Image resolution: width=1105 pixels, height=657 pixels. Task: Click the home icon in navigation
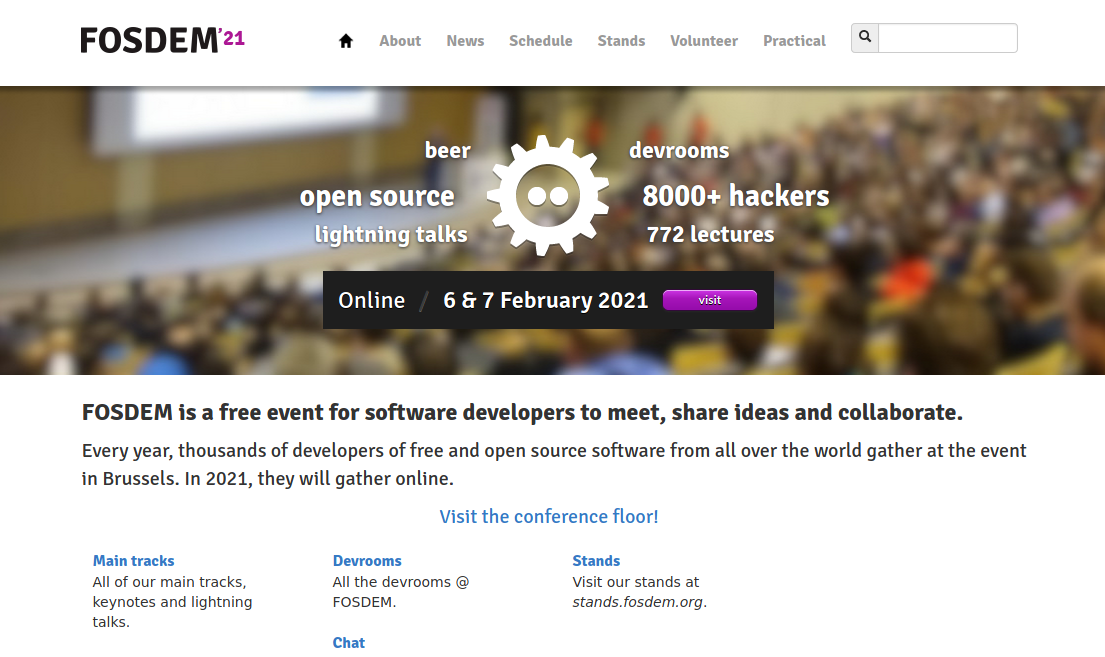coord(345,41)
